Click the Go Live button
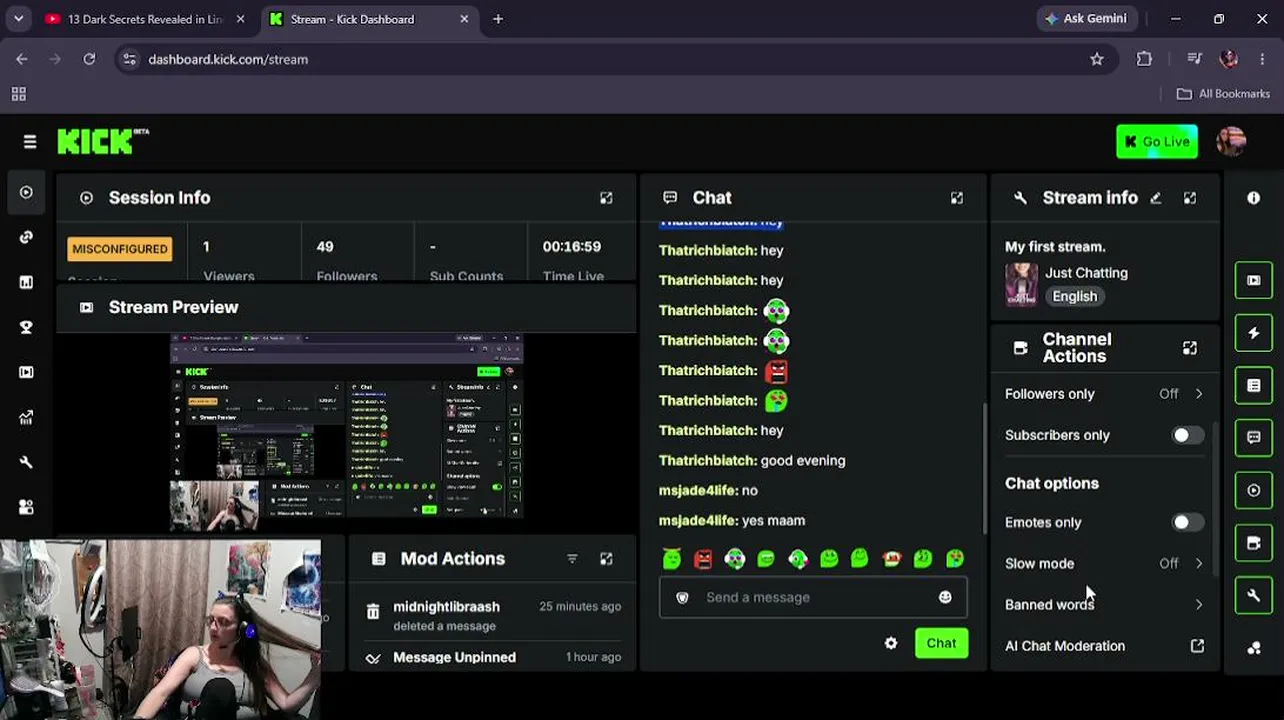1284x720 pixels. click(1157, 142)
